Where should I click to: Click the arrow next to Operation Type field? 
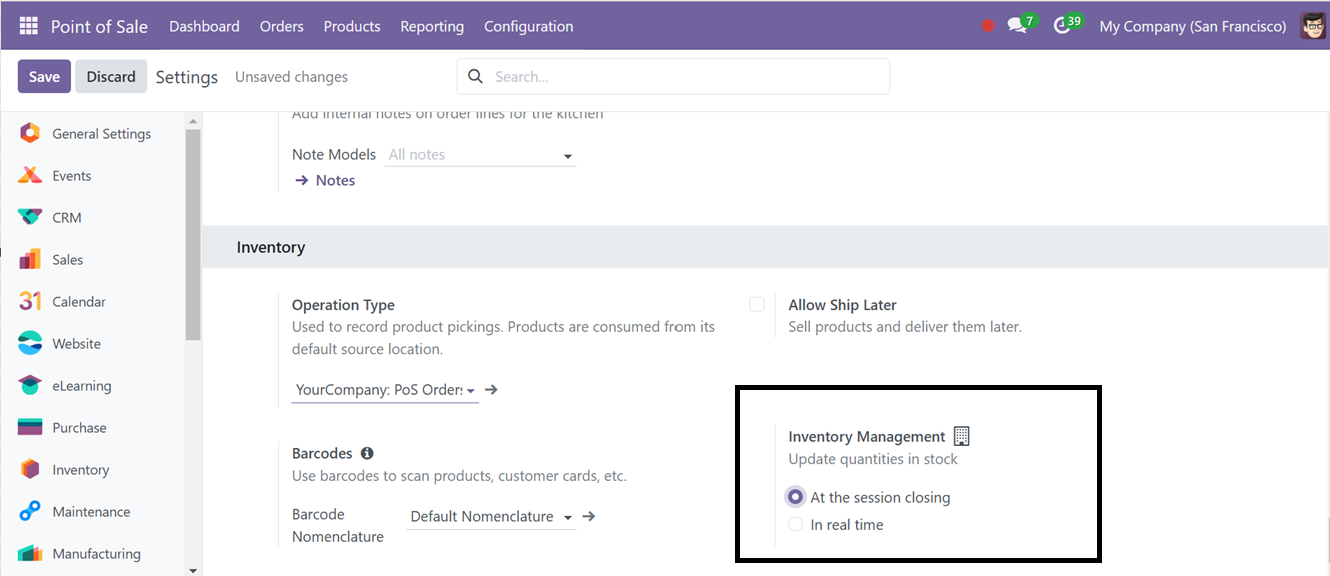(x=491, y=390)
